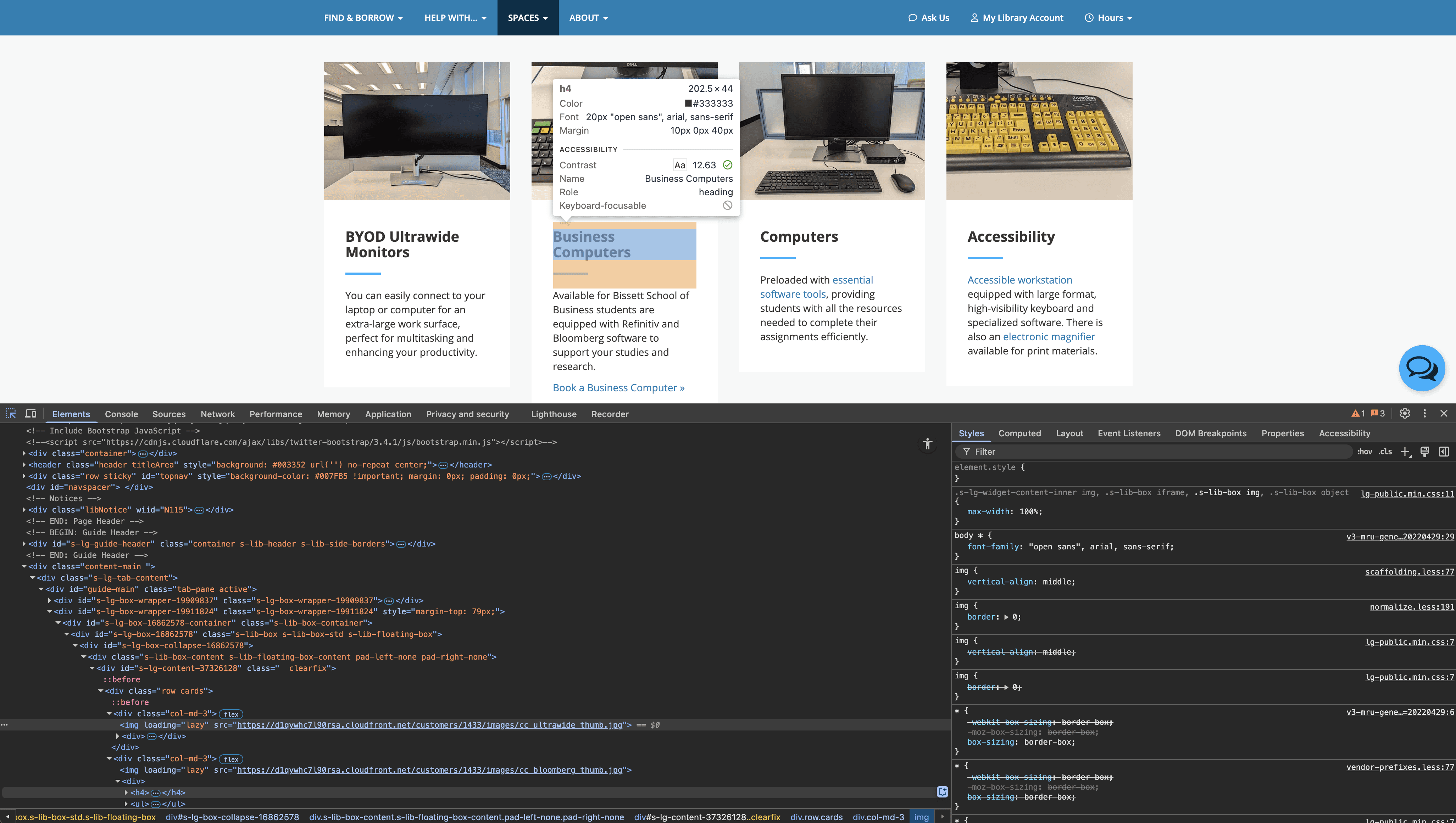Collapse the content-main div node
Image resolution: width=1456 pixels, height=823 pixels.
(x=24, y=566)
